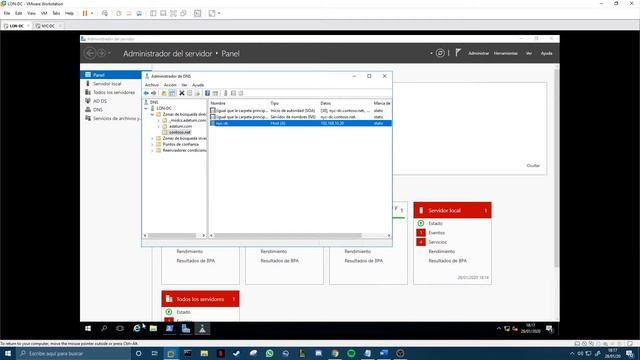Click the back arrow in DNS Manager toolbar
Screen dimensions: 640x360
coord(146,93)
